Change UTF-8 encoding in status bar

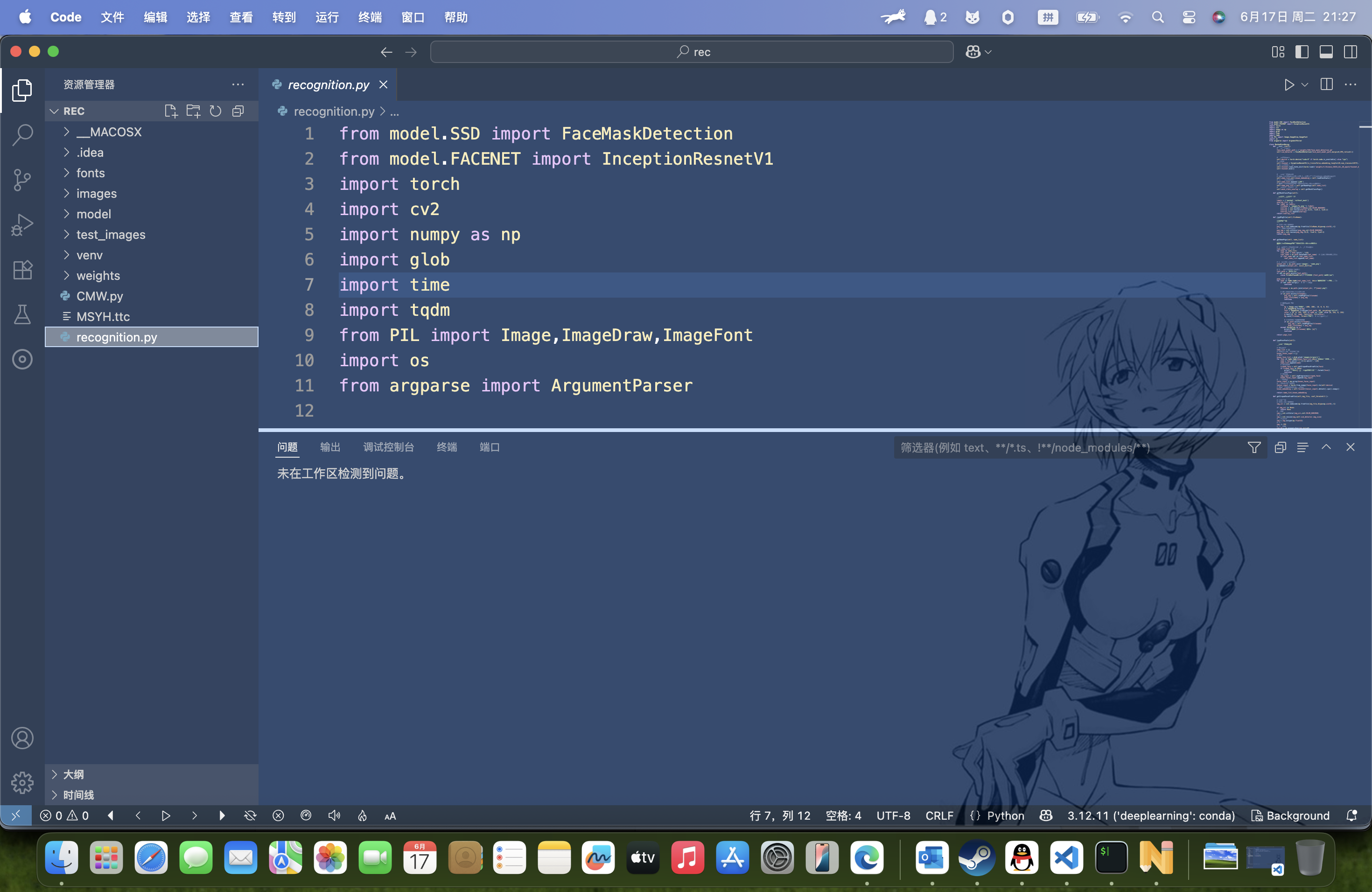893,815
